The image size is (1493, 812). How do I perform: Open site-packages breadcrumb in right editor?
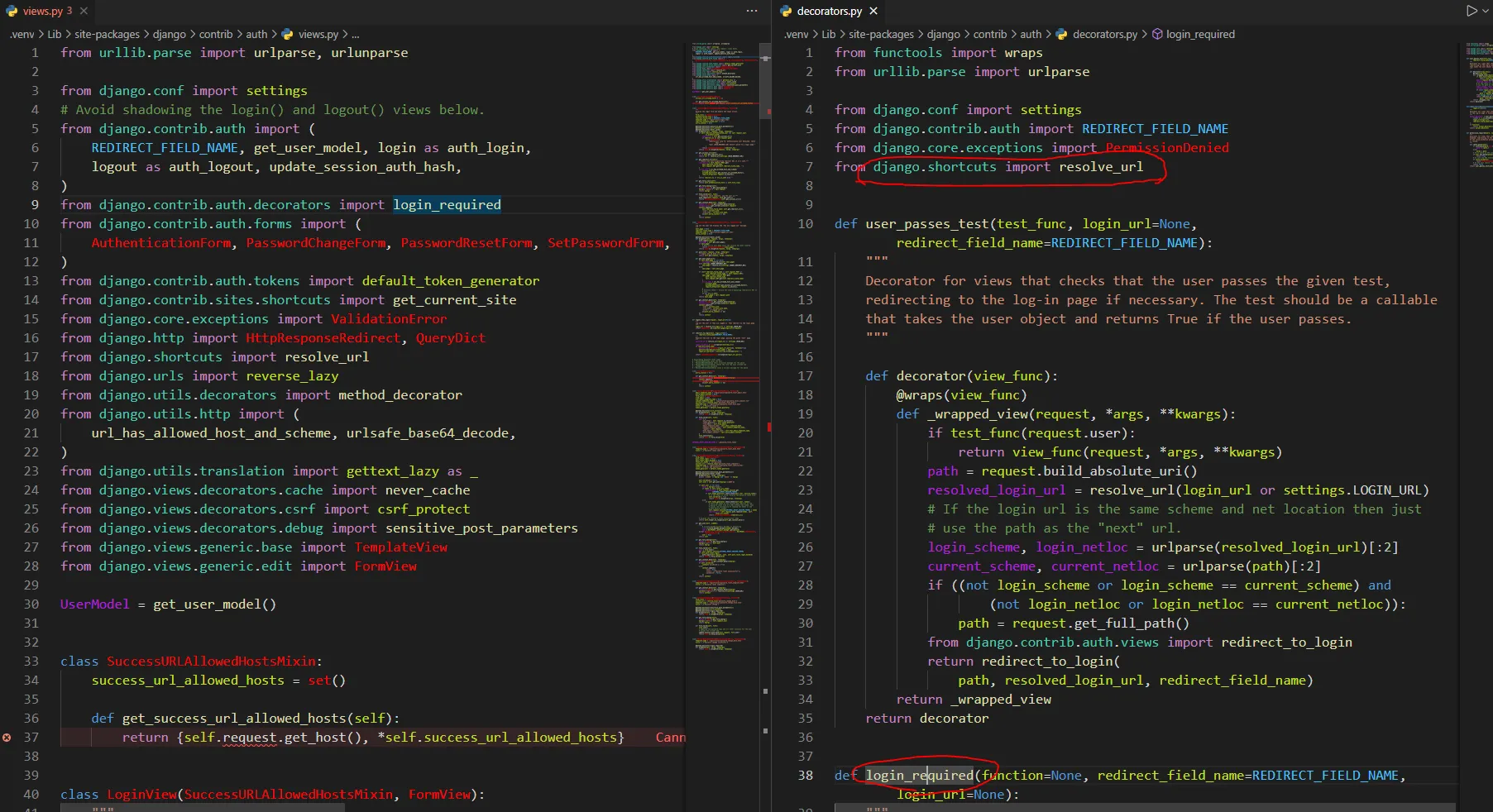pyautogui.click(x=881, y=34)
